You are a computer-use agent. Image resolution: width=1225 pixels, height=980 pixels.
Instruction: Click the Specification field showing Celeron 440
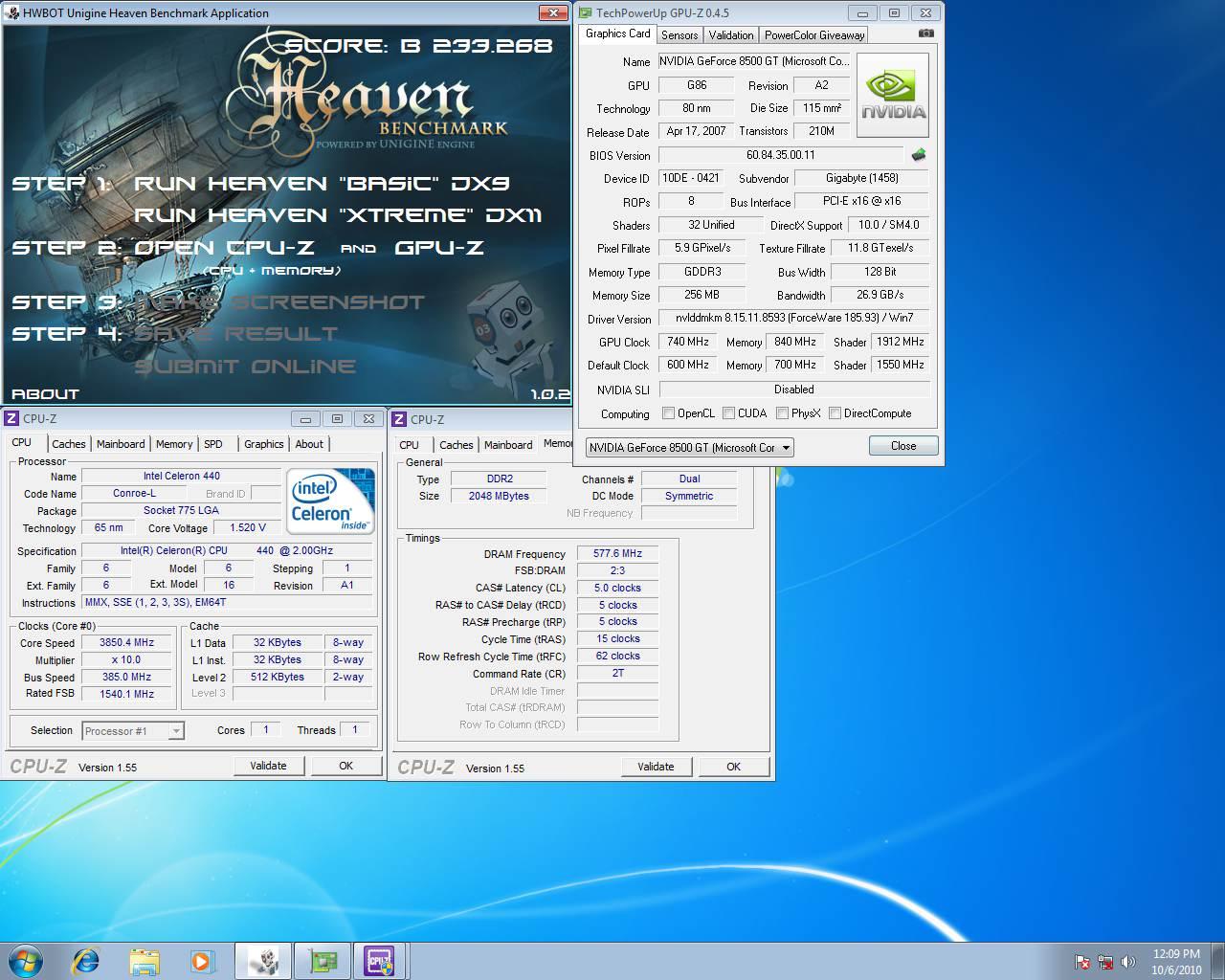pyautogui.click(x=227, y=551)
